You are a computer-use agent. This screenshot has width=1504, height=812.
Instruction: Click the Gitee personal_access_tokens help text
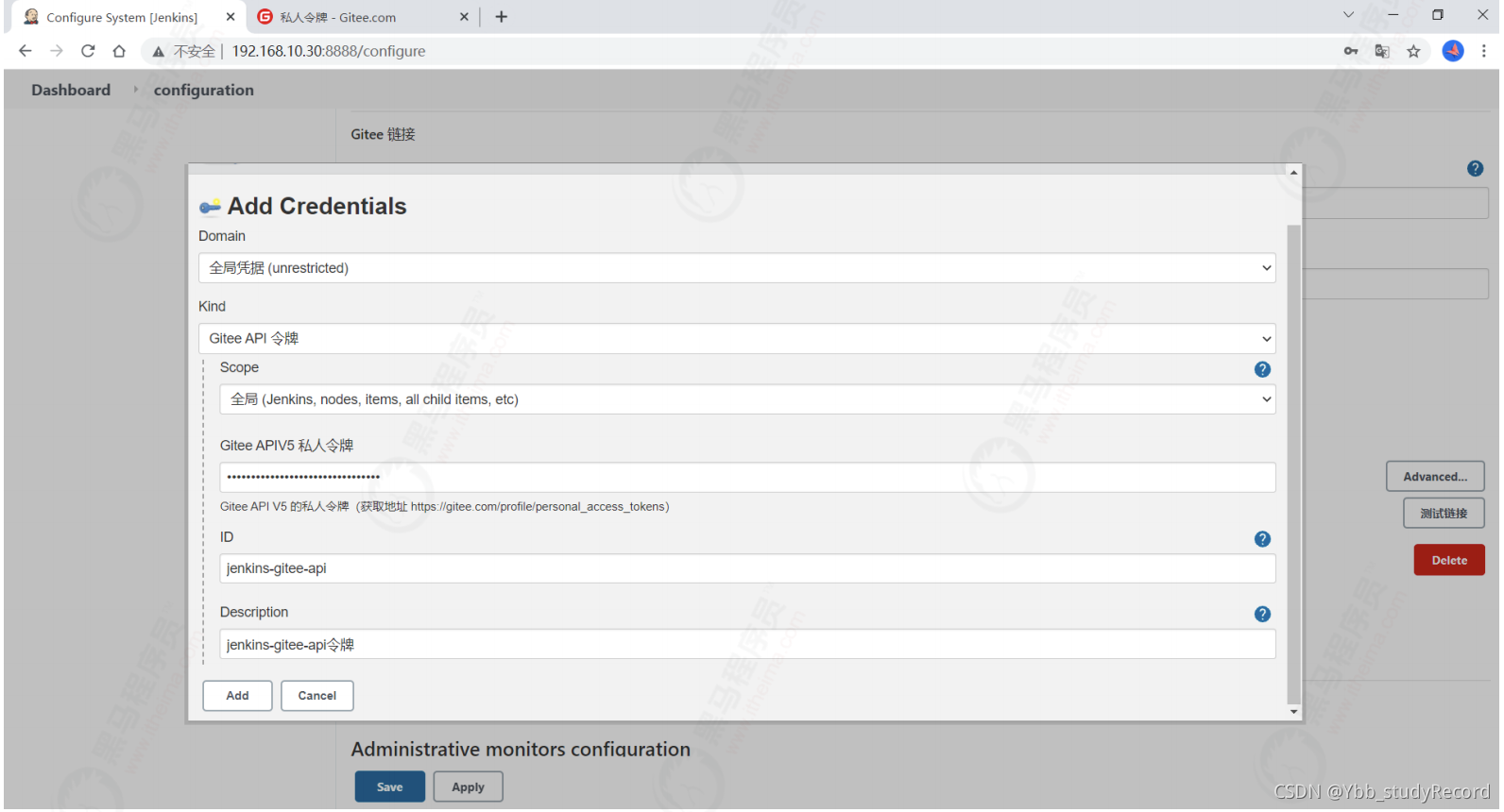tap(445, 507)
